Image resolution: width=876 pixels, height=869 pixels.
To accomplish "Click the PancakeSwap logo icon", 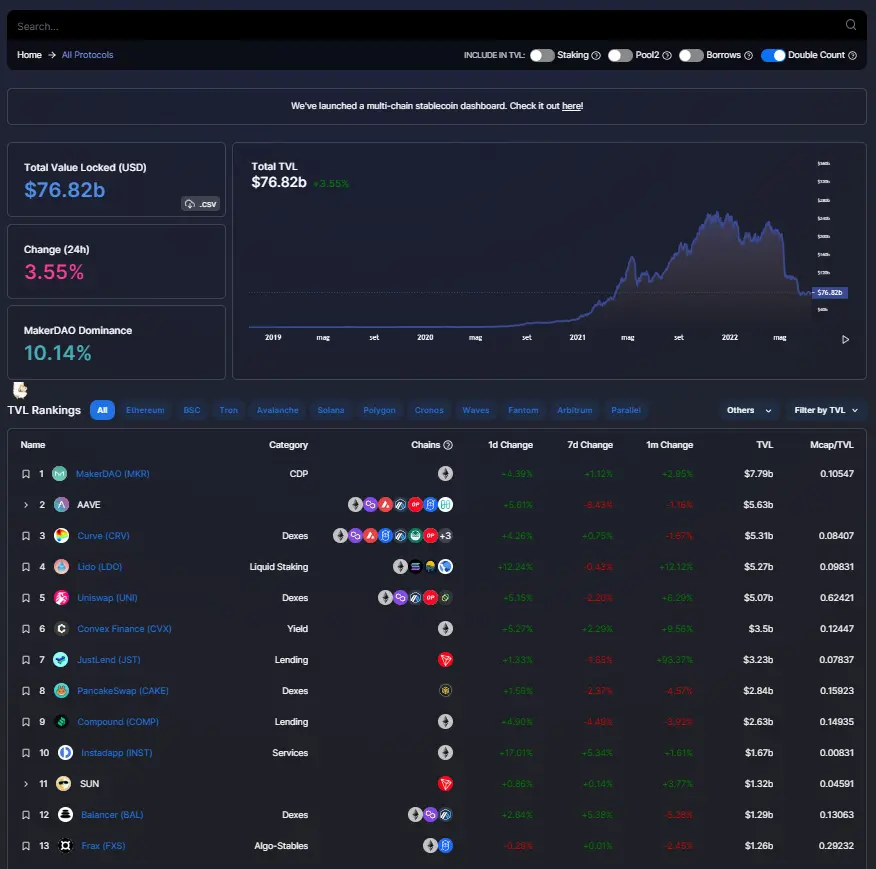I will pos(61,691).
